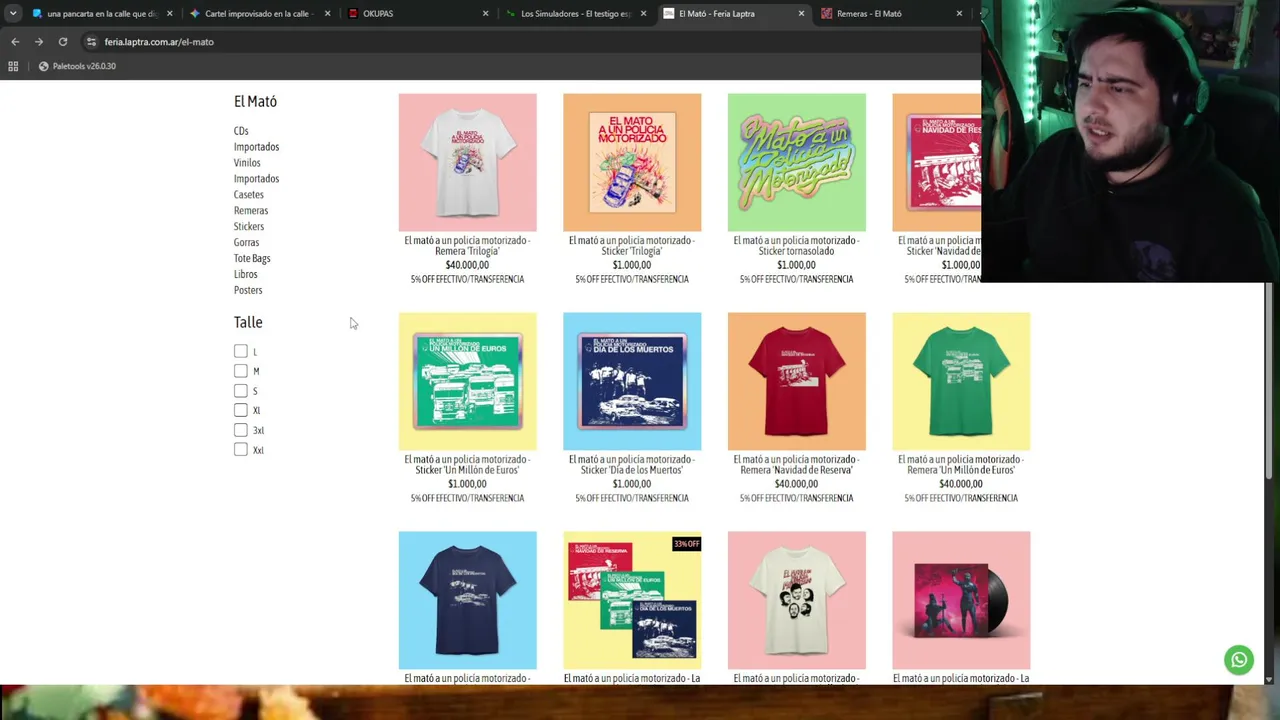
Task: Go forward in browser history
Action: (39, 42)
